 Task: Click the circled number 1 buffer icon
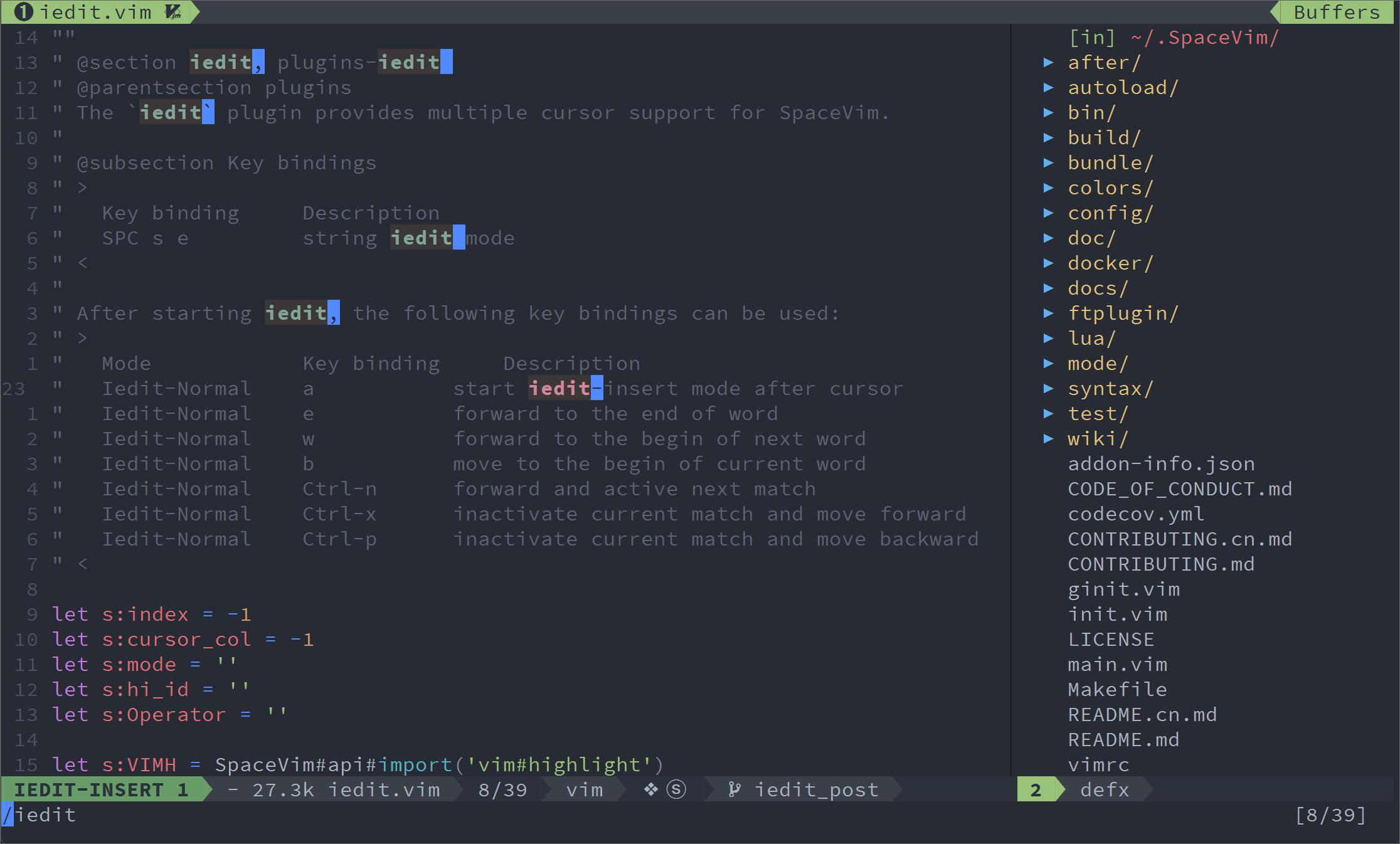(23, 12)
